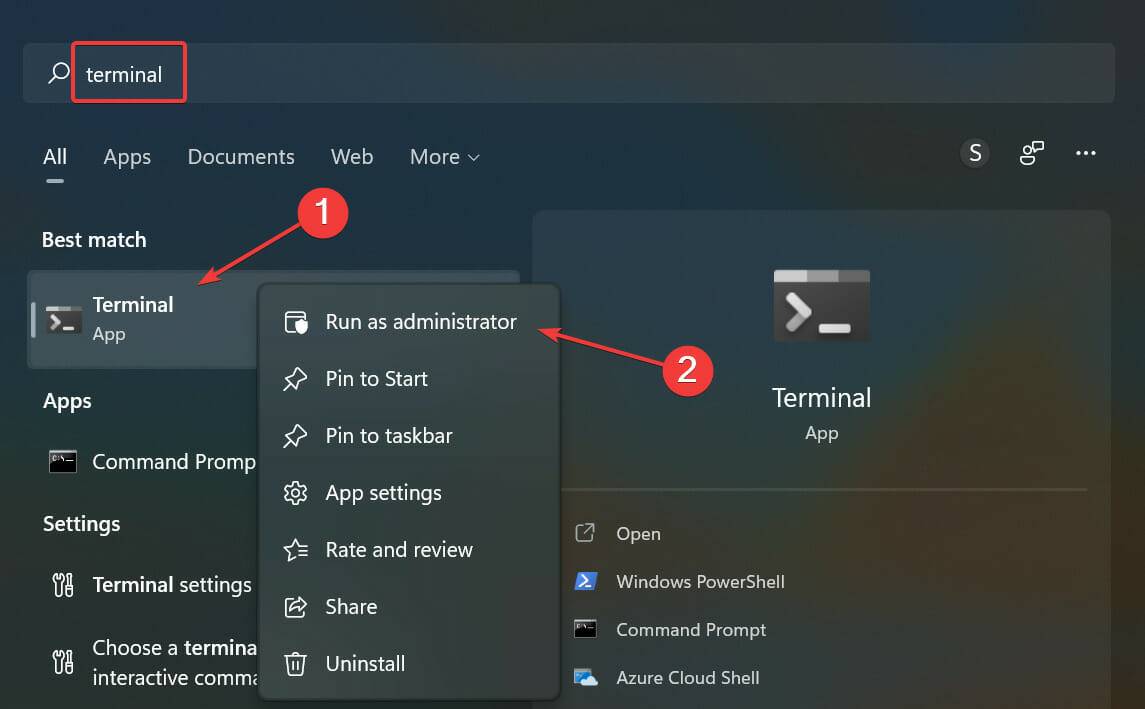This screenshot has height=709, width=1145.
Task: Expand the More filter dropdown
Action: [444, 156]
